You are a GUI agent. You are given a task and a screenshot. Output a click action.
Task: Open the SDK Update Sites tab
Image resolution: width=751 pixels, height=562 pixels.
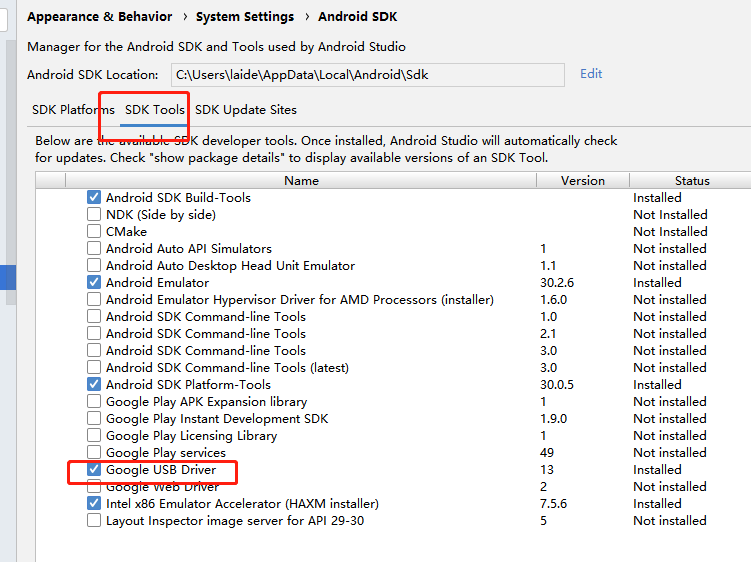pyautogui.click(x=246, y=110)
